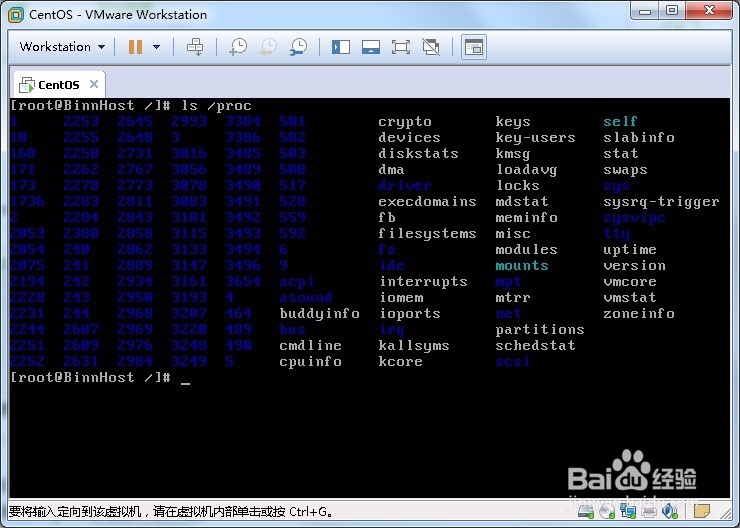Viewport: 740px width, 528px height.
Task: Click the cyan 'mounts' link entry
Action: coord(522,266)
